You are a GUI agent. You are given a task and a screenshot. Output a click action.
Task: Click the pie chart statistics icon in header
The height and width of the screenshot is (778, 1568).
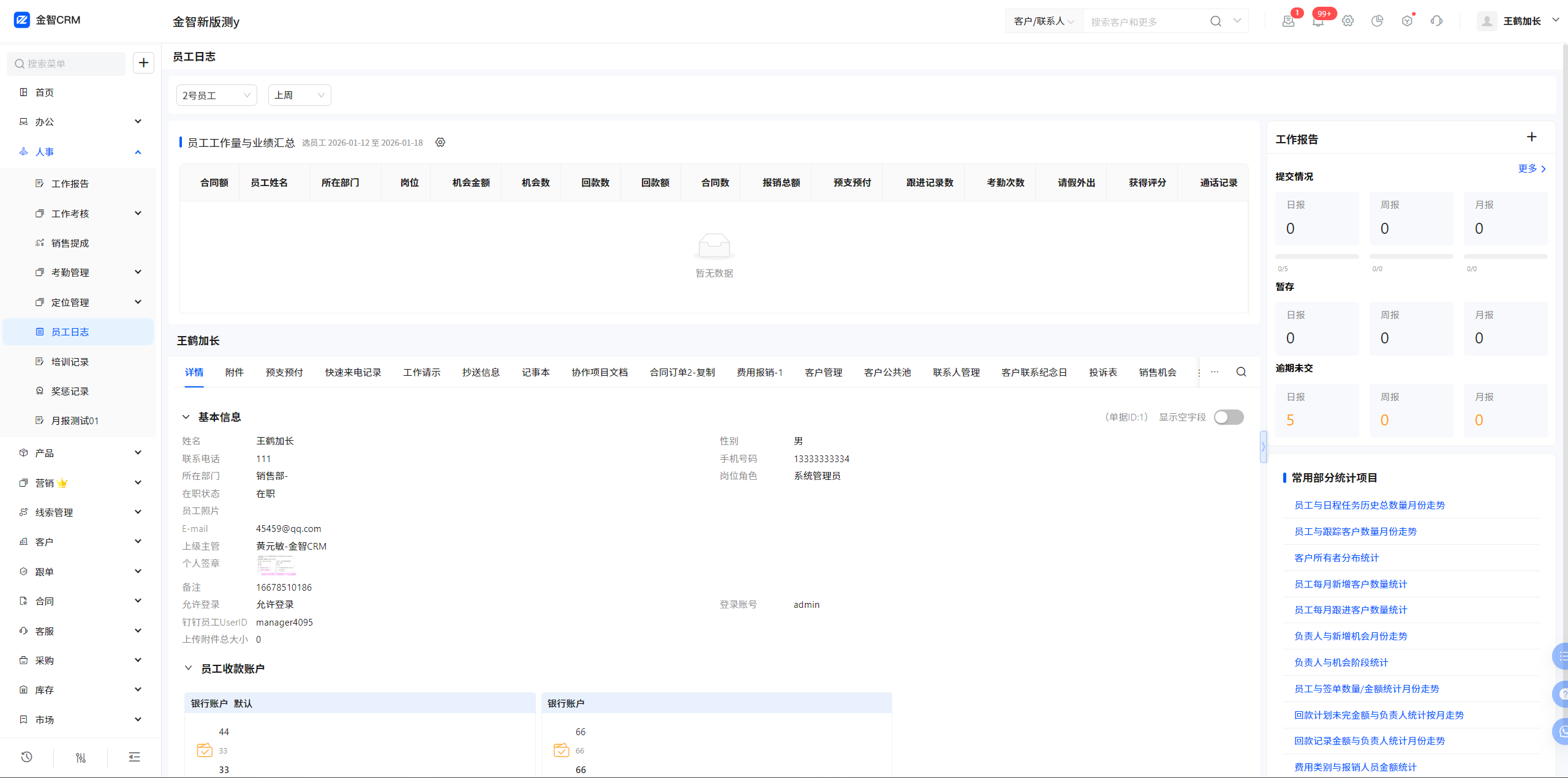pos(1377,21)
